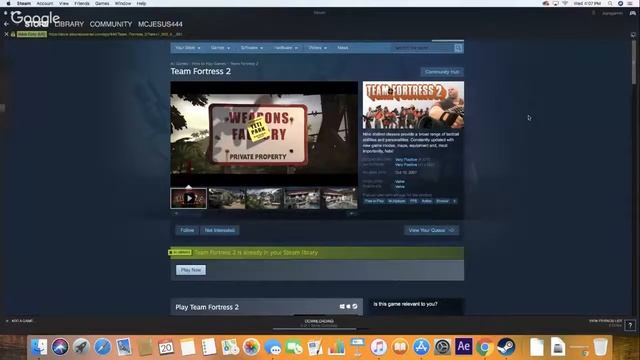Click Downloading status at bottom
The height and width of the screenshot is (360, 640).
[319, 323]
